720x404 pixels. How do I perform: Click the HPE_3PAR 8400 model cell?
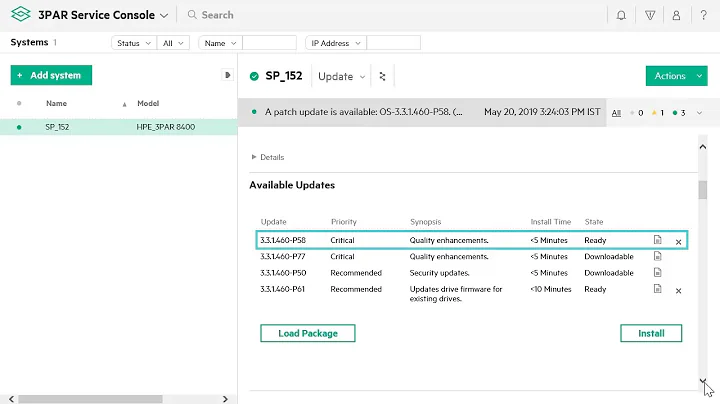(x=166, y=127)
